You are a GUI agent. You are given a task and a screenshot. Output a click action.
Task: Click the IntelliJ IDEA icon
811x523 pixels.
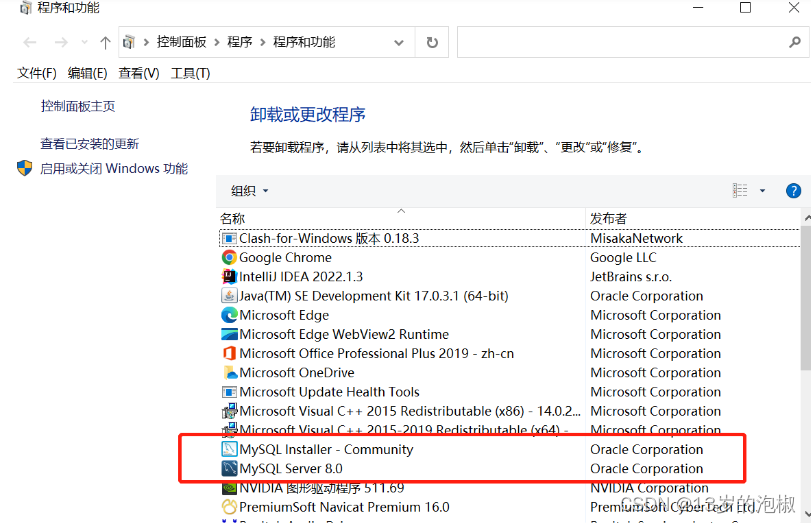tap(229, 276)
